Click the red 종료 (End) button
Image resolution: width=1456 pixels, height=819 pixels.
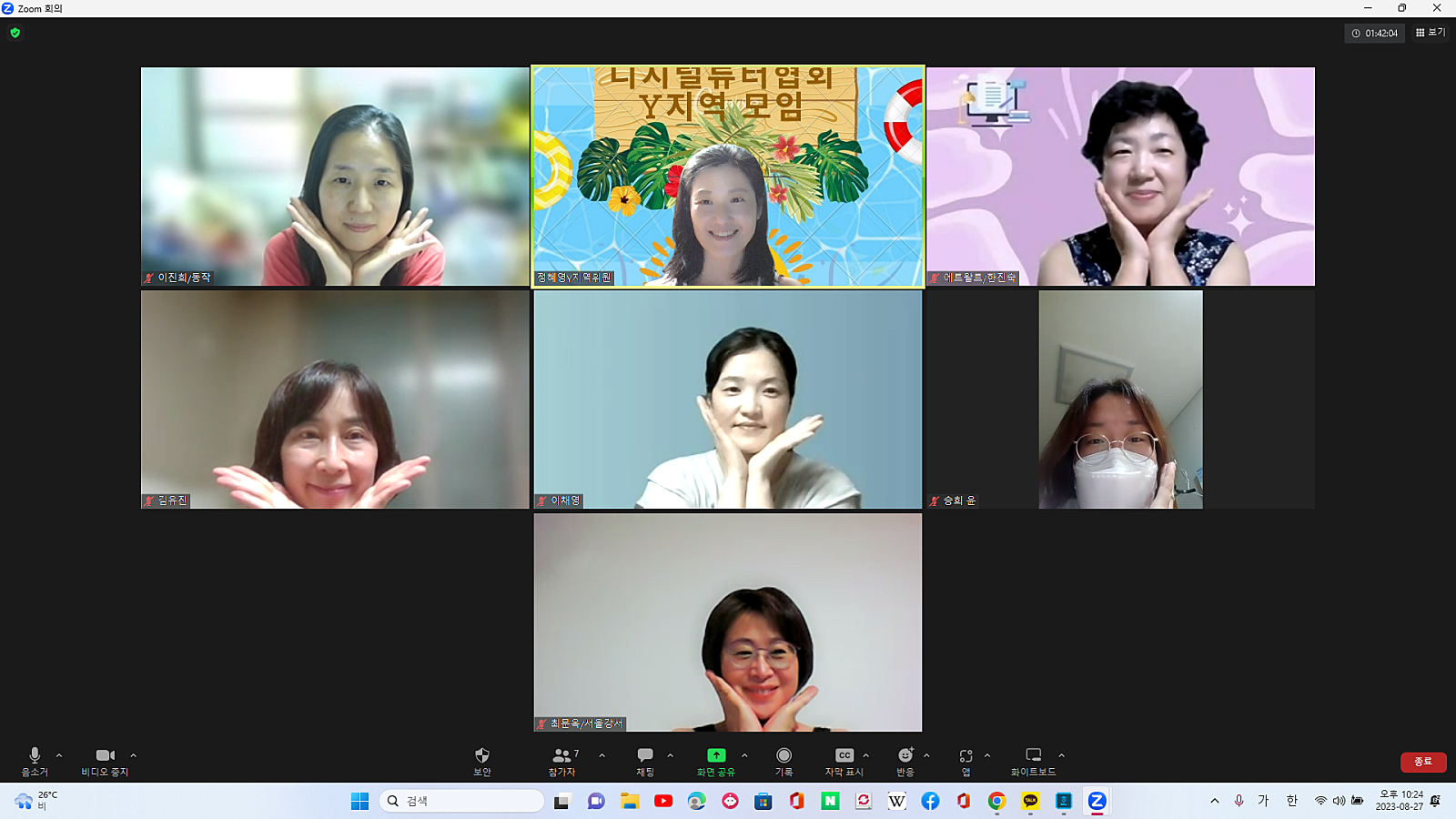1422,762
